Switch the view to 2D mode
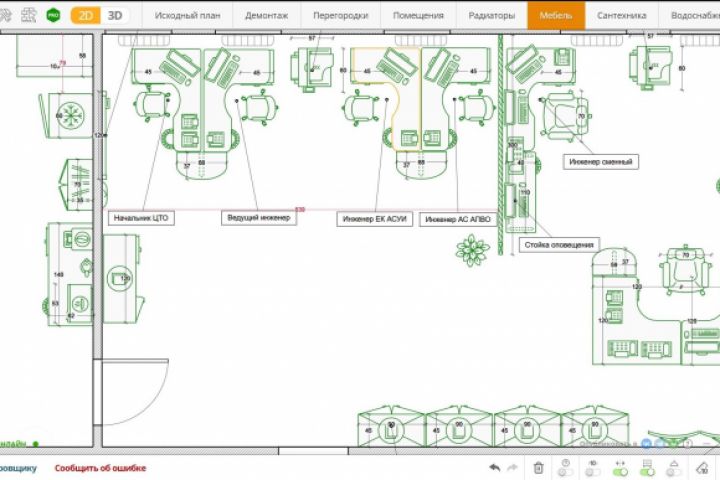 (85, 16)
